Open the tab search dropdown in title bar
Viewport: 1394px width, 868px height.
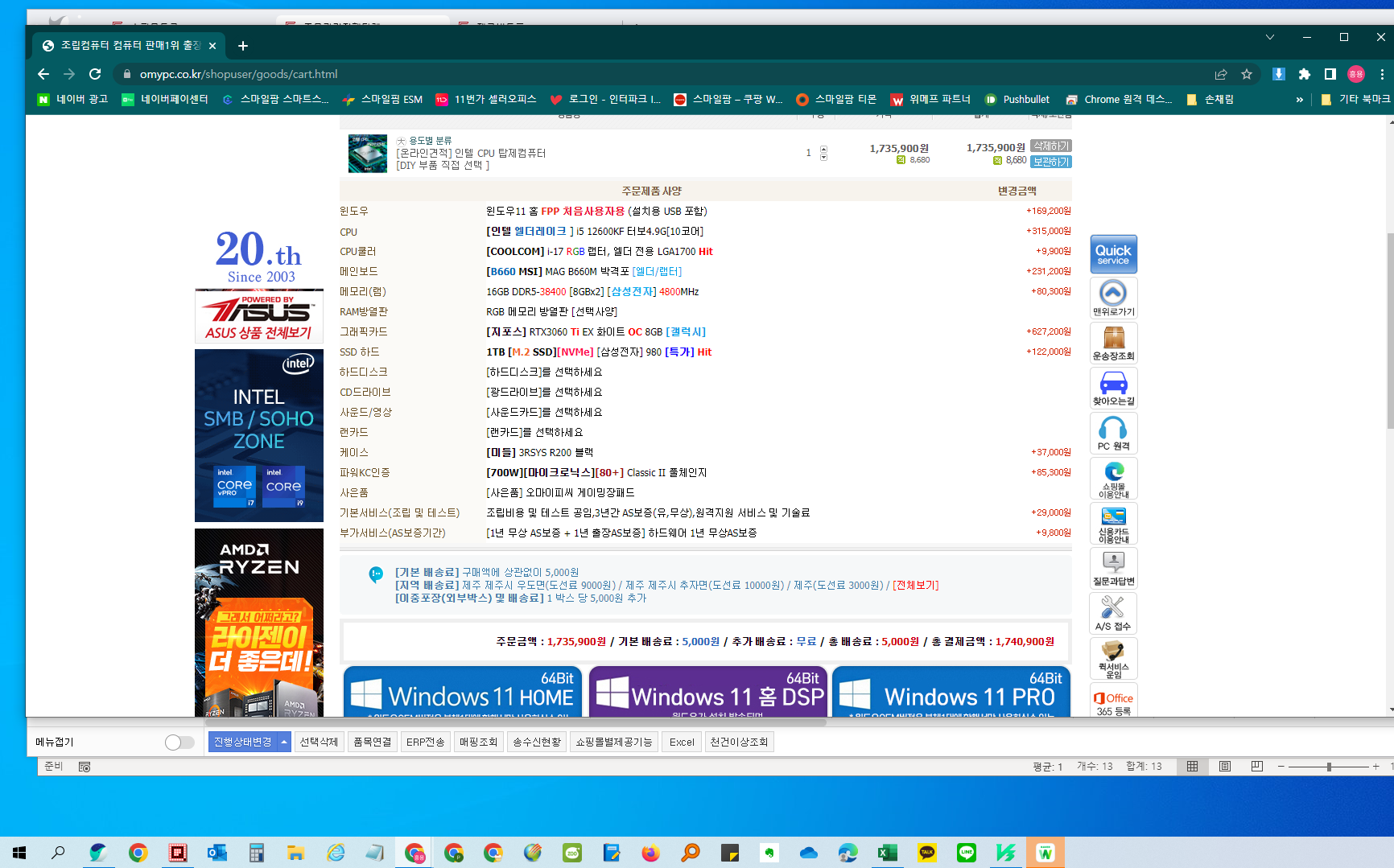(x=1270, y=37)
